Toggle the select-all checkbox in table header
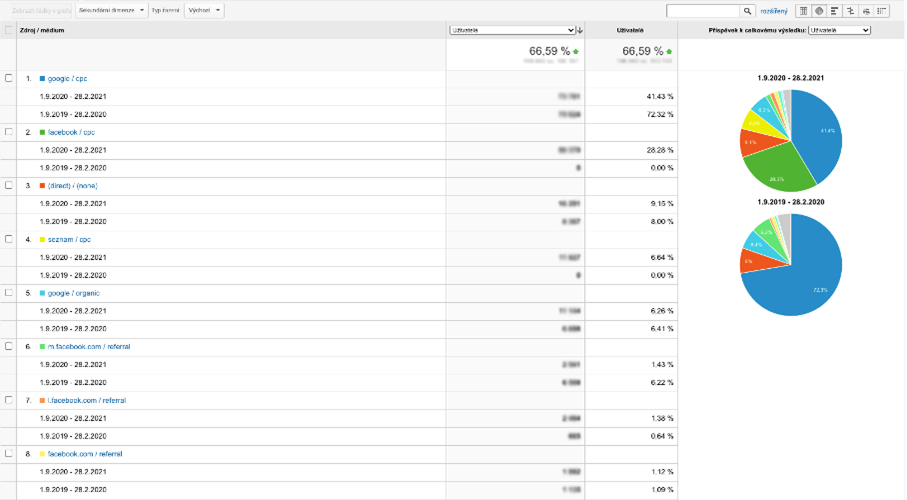The image size is (907, 500). point(9,30)
